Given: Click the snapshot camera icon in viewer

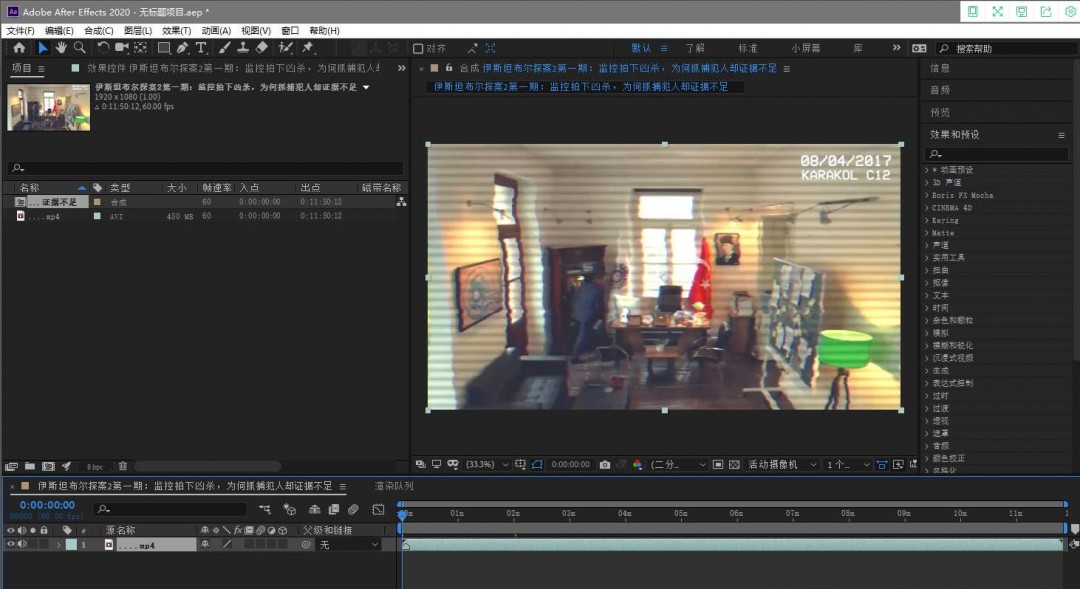Looking at the screenshot, I should [x=605, y=465].
